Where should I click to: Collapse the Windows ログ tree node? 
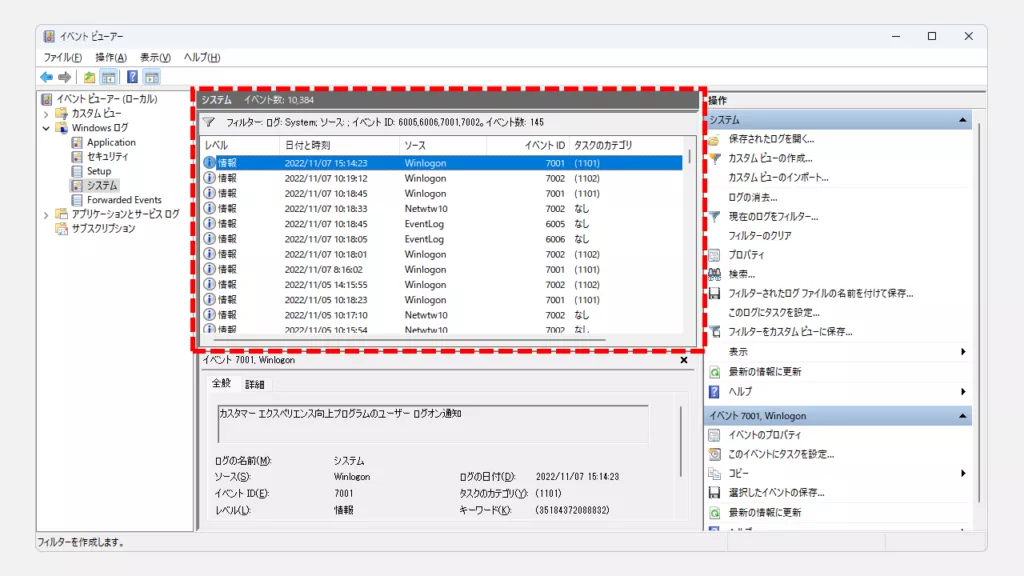(46, 128)
